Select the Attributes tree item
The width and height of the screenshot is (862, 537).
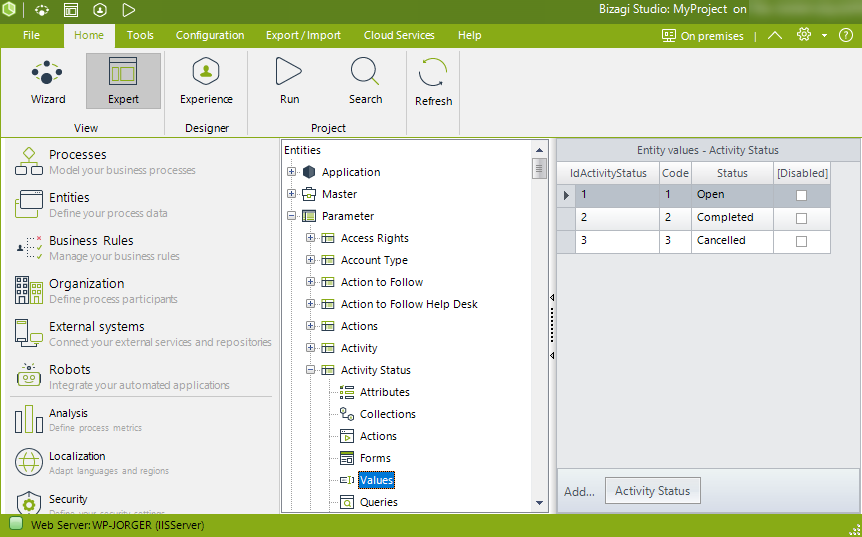click(384, 392)
